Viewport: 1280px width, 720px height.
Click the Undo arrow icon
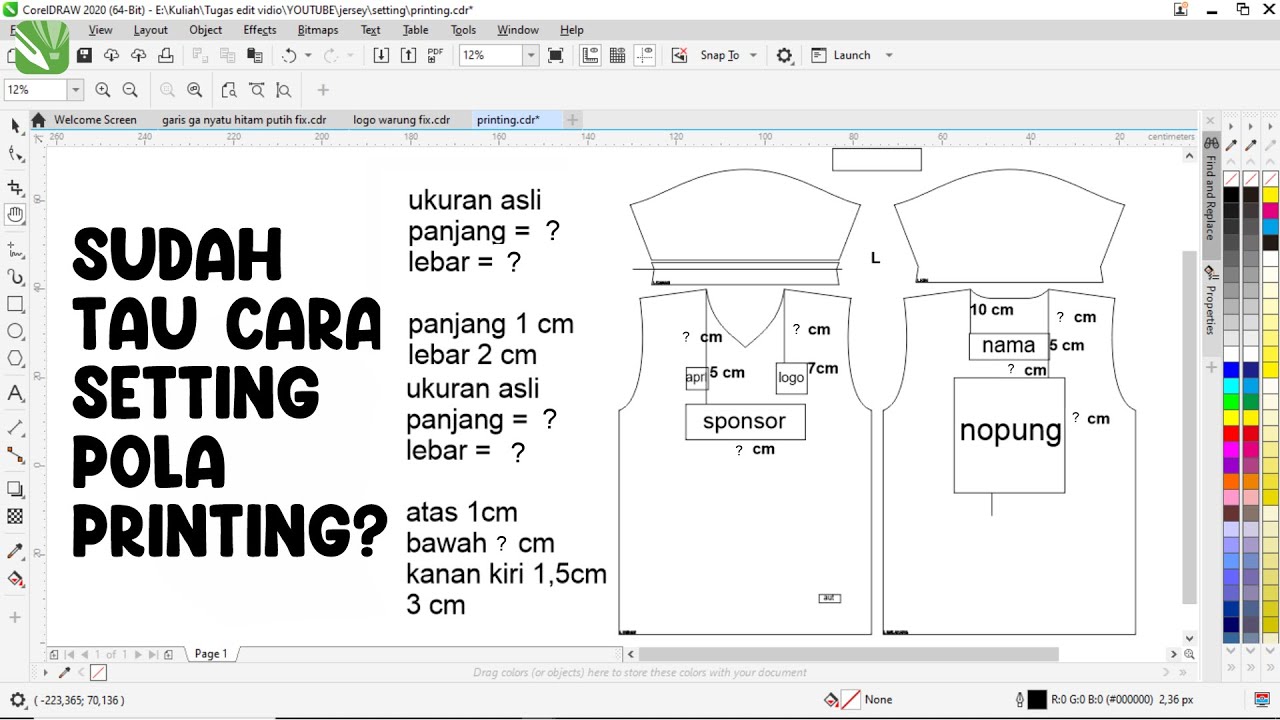(x=290, y=55)
